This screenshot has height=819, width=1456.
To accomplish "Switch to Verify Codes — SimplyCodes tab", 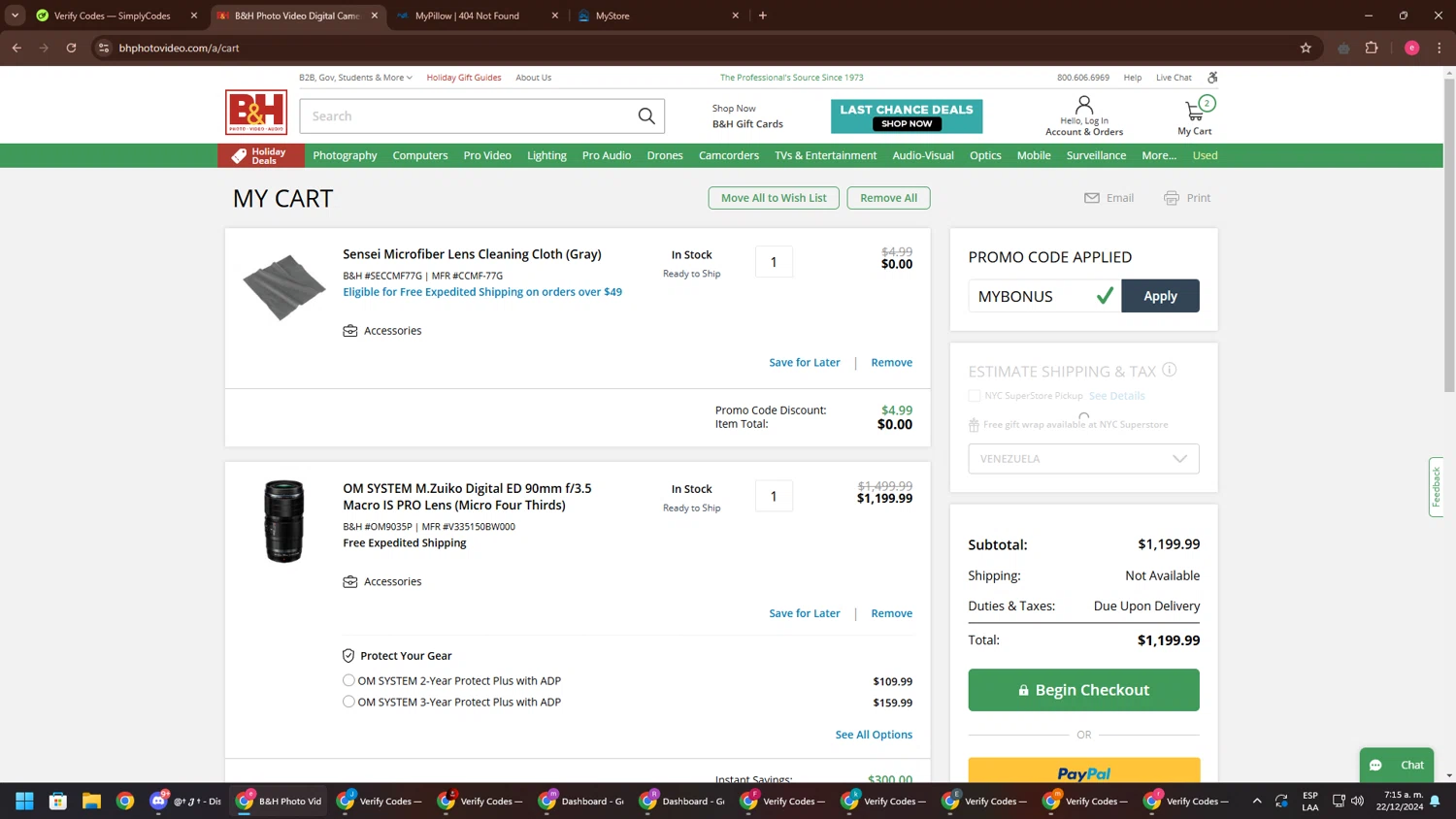I will tap(116, 16).
